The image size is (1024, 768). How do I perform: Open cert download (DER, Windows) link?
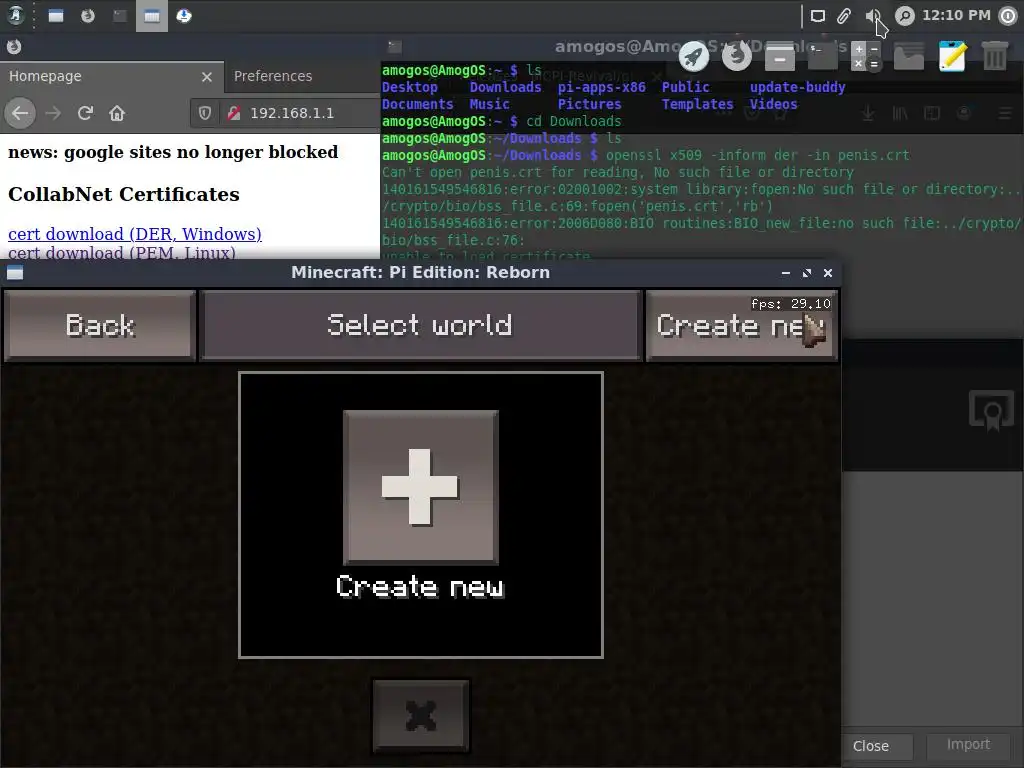click(135, 234)
